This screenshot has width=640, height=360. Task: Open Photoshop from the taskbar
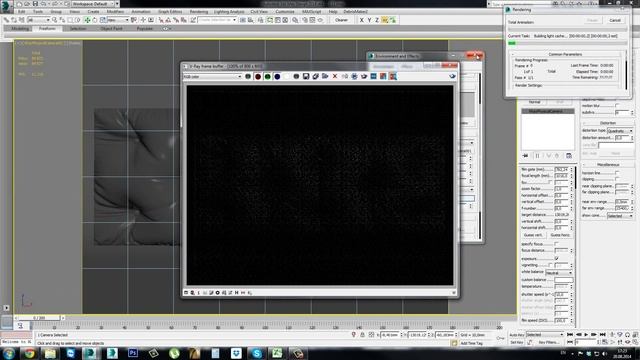133,353
